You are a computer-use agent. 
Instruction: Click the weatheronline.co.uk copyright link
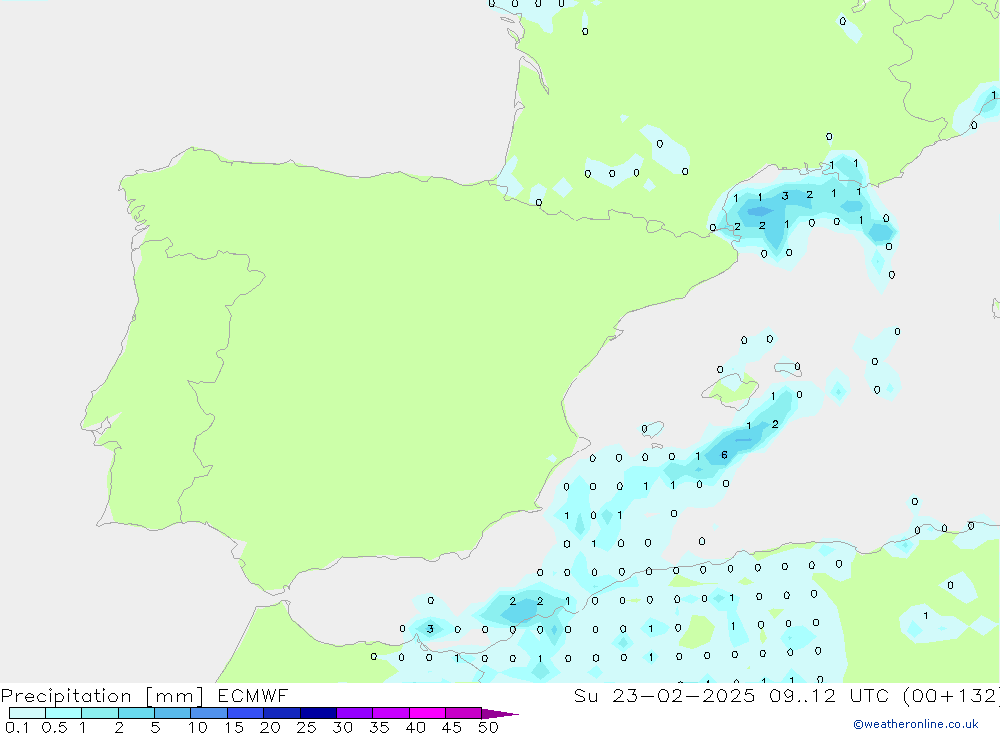click(x=916, y=724)
